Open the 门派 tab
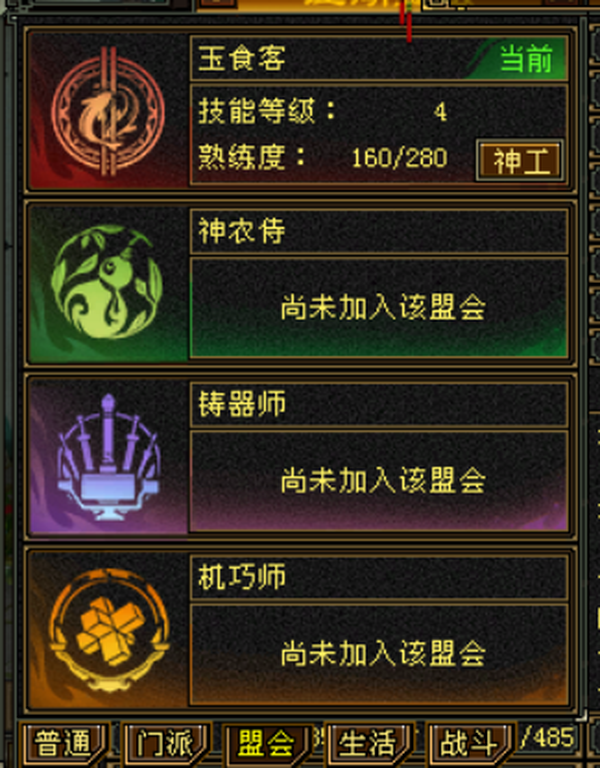 pos(166,744)
